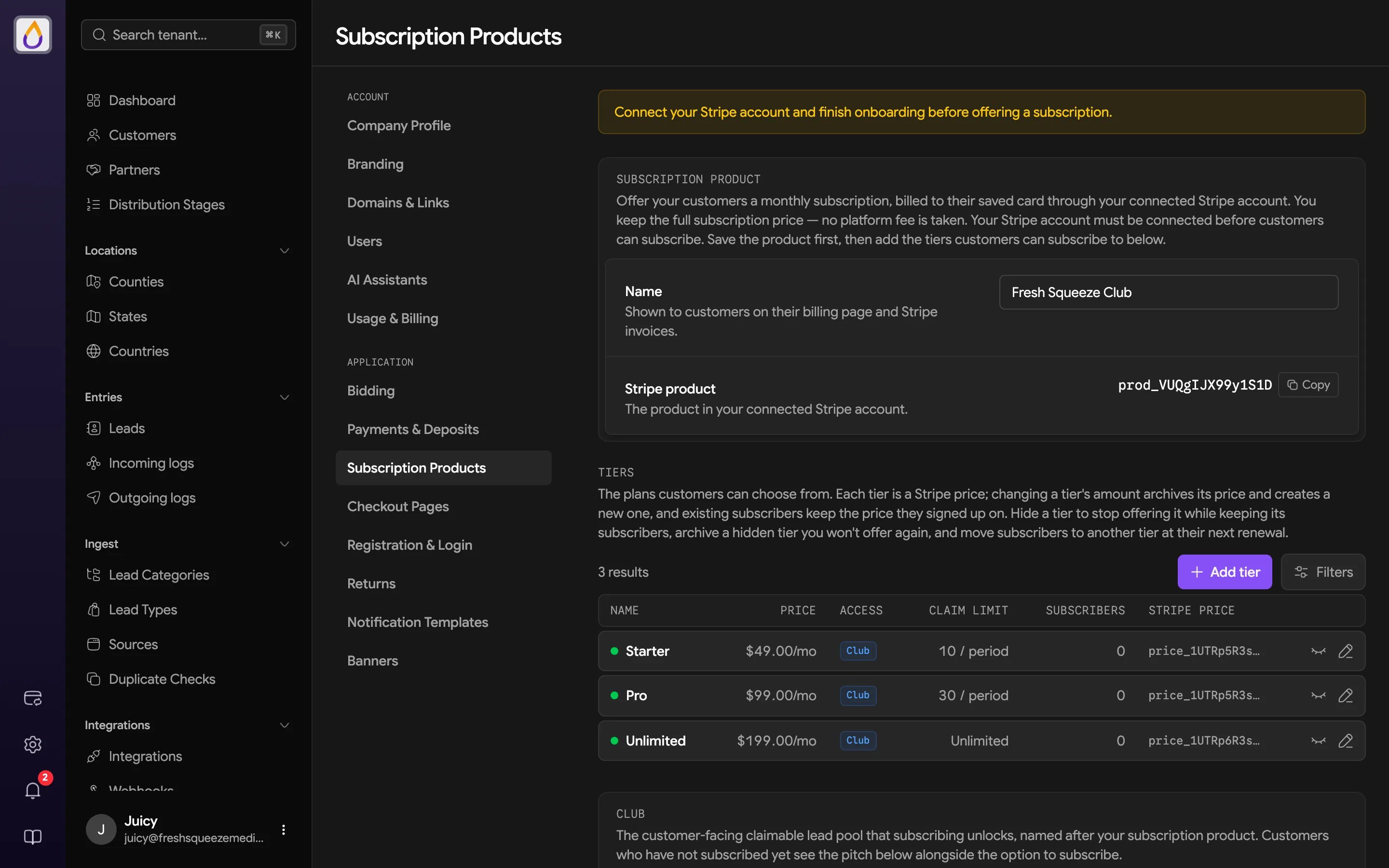Image resolution: width=1389 pixels, height=868 pixels.
Task: Collapse the Entries section
Action: click(x=284, y=397)
